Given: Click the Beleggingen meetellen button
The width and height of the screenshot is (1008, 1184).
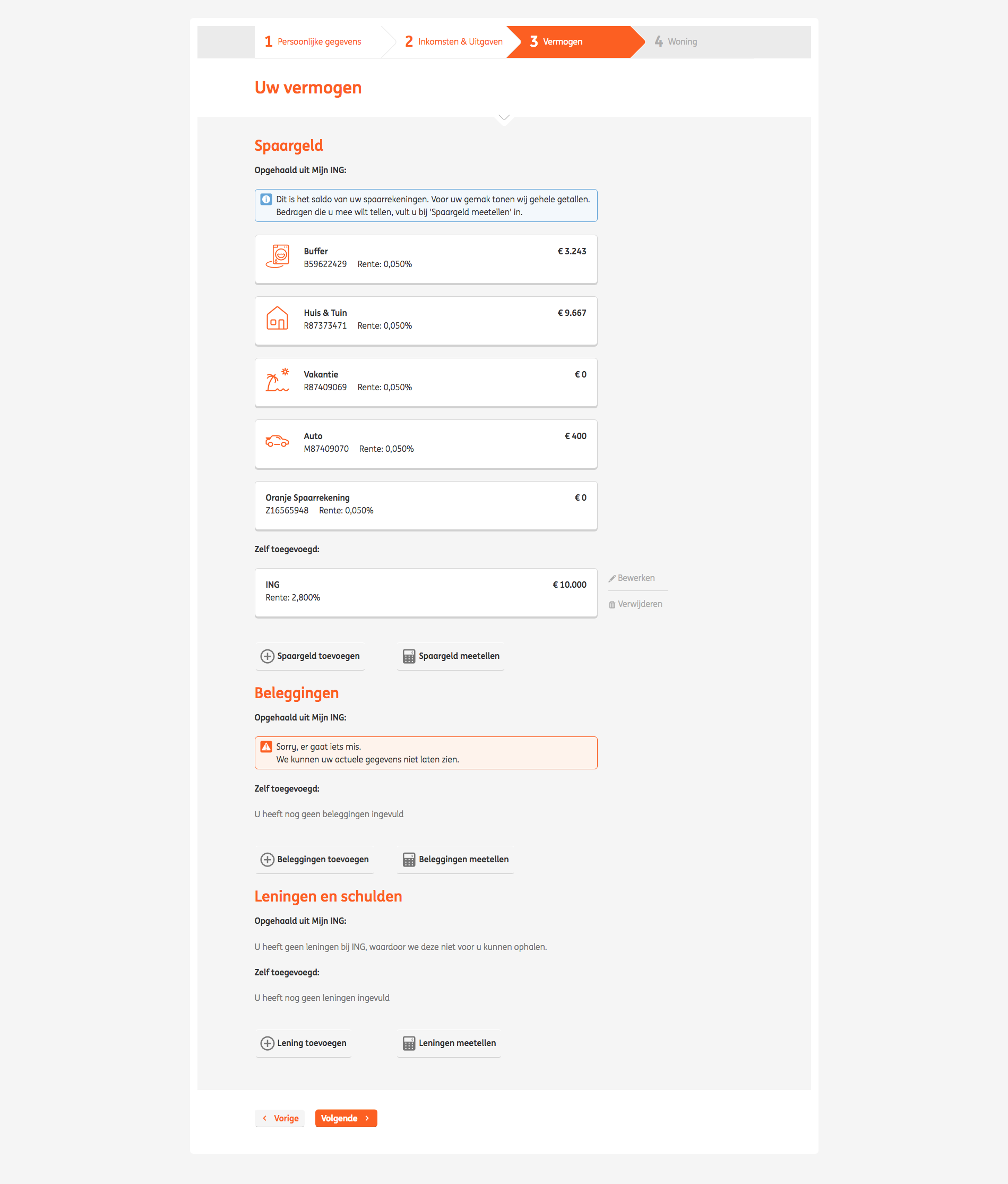Looking at the screenshot, I should click(455, 860).
